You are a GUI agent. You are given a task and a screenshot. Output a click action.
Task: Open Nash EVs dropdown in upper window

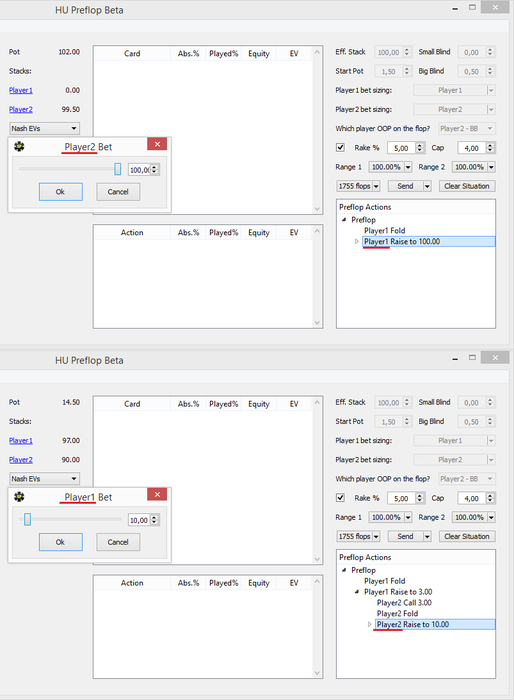(x=45, y=129)
